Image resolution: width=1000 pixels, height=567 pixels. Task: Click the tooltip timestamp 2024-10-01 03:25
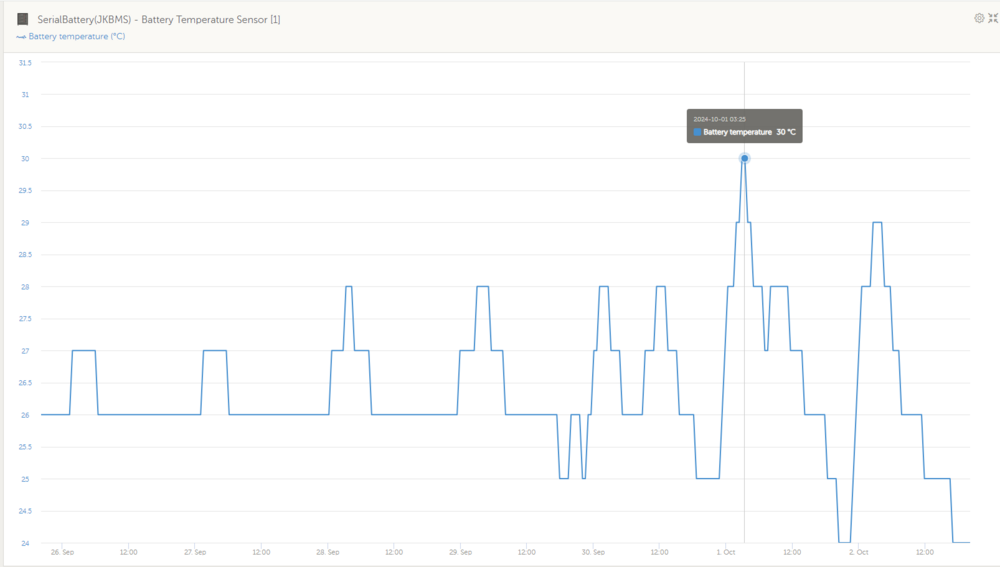click(x=719, y=119)
